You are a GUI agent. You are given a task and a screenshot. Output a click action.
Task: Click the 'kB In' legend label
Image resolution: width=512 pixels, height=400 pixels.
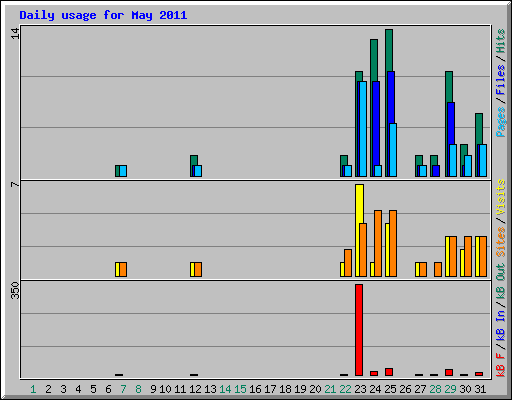pyautogui.click(x=500, y=325)
